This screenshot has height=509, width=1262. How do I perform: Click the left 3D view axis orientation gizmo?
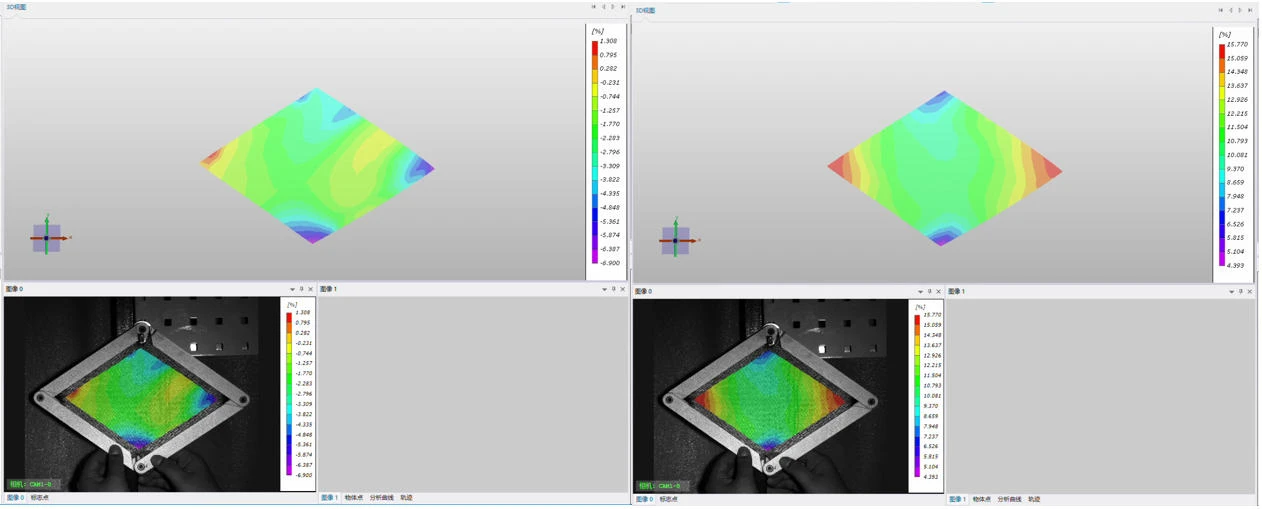46,238
